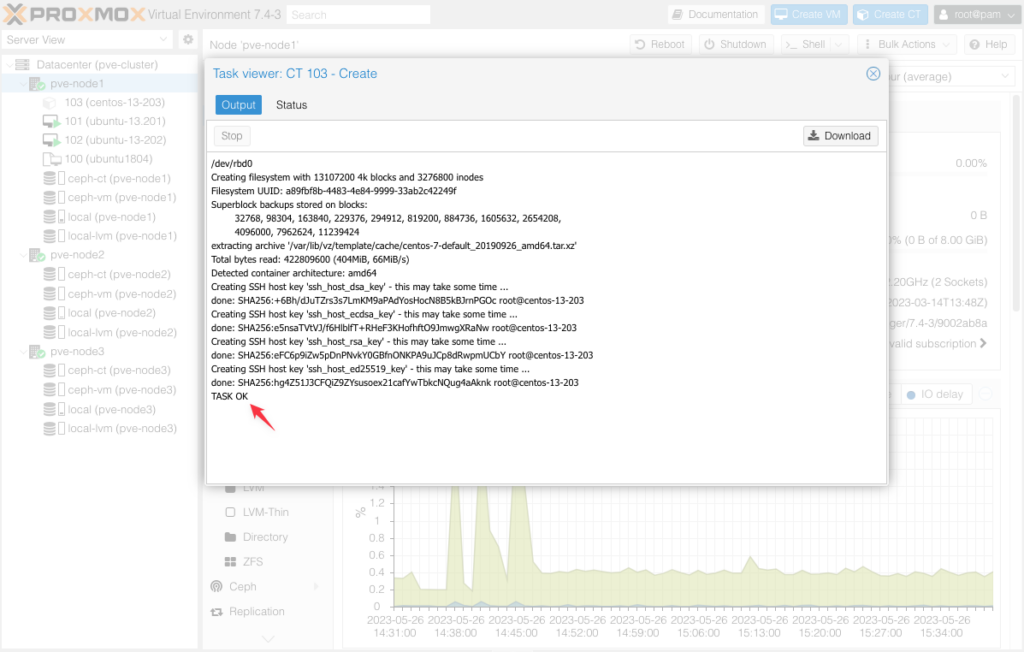Open the Server View dropdown
Viewport: 1024px width, 652px height.
point(87,40)
